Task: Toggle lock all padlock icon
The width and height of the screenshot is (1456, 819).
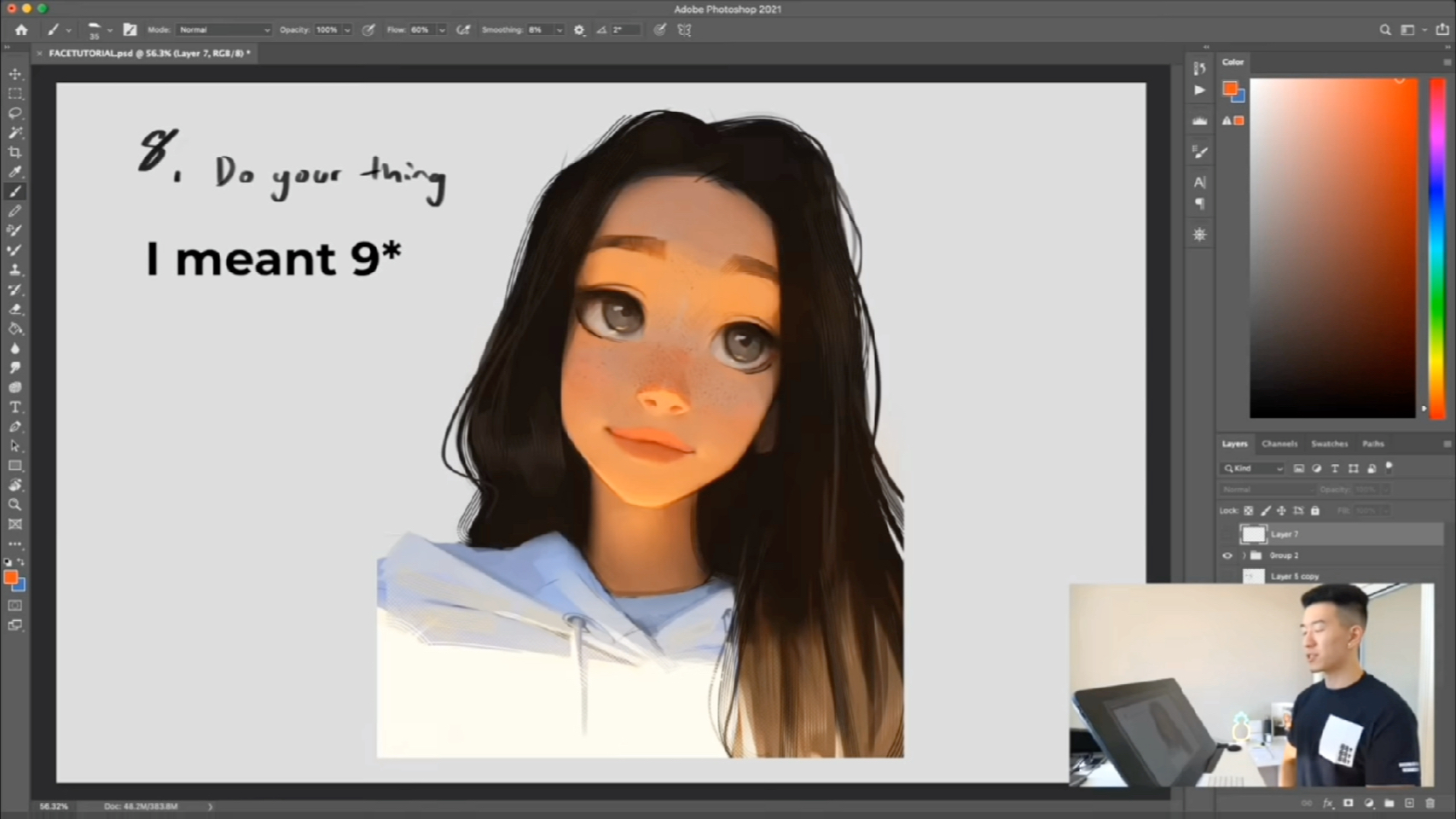Action: (1315, 511)
